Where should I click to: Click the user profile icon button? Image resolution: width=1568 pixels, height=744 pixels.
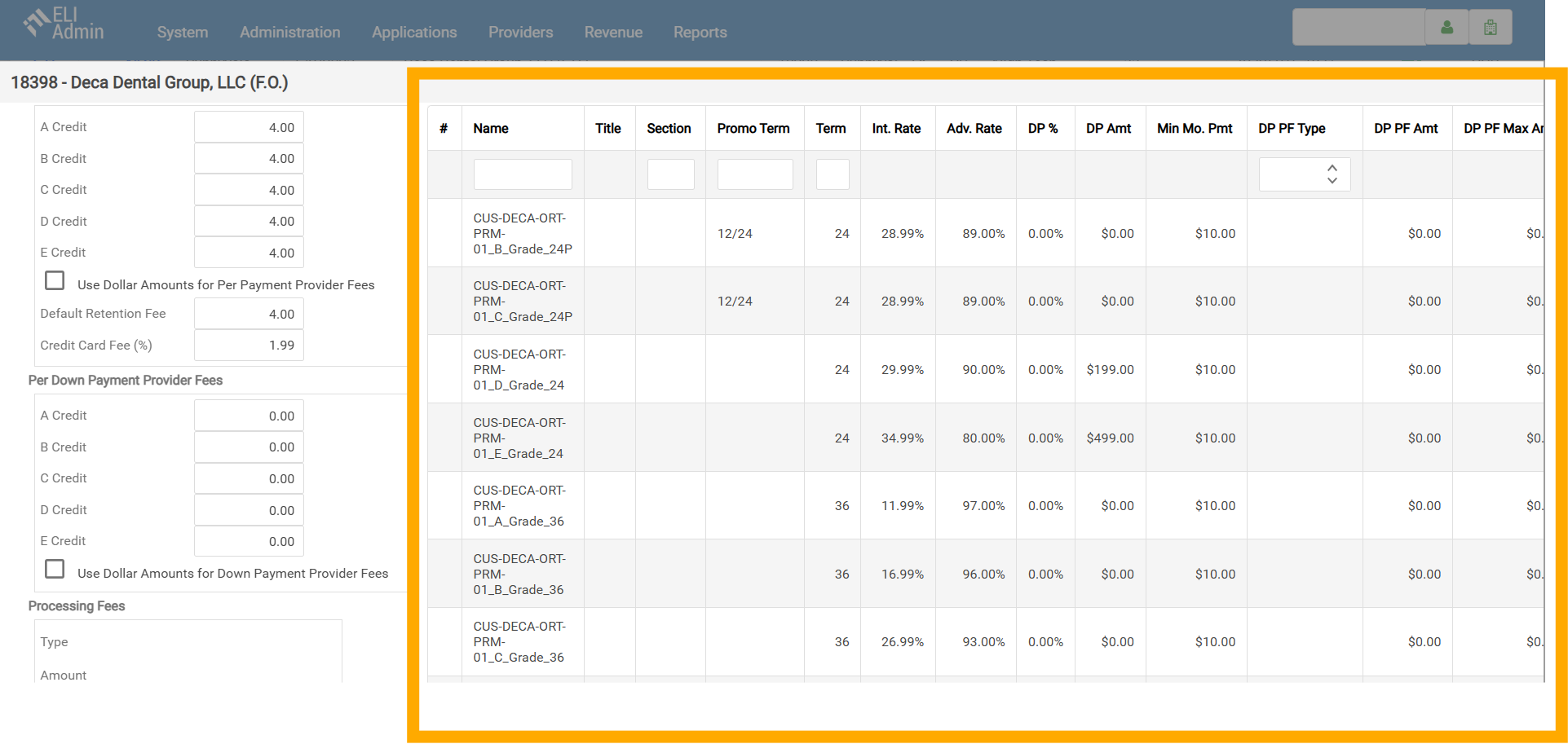pyautogui.click(x=1447, y=28)
